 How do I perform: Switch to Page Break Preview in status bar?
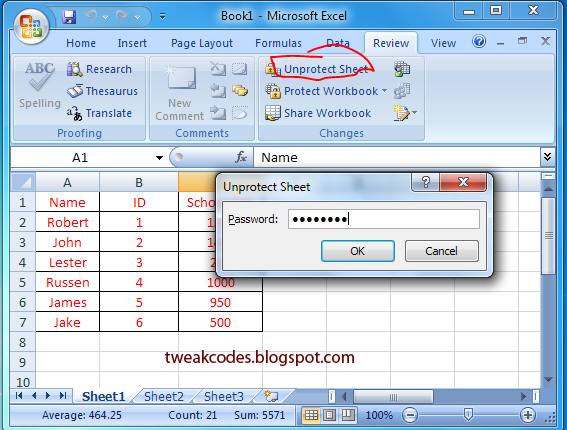(x=348, y=415)
